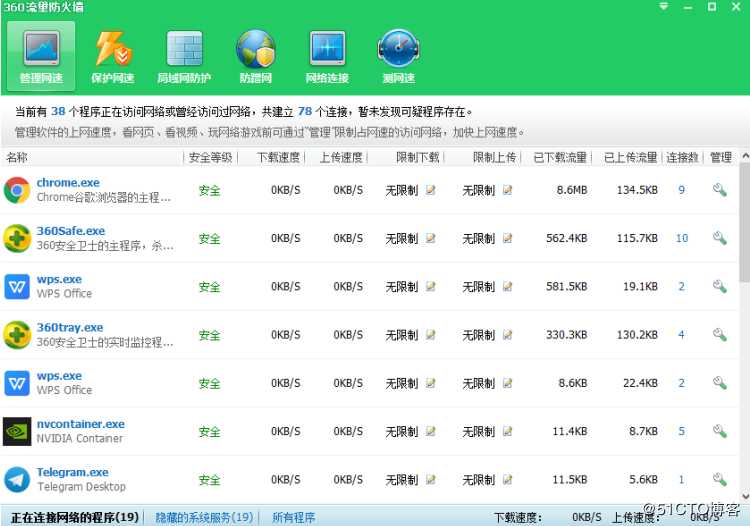Click the 8.6MB downloaded traffic value
The height and width of the screenshot is (526, 750).
point(572,190)
